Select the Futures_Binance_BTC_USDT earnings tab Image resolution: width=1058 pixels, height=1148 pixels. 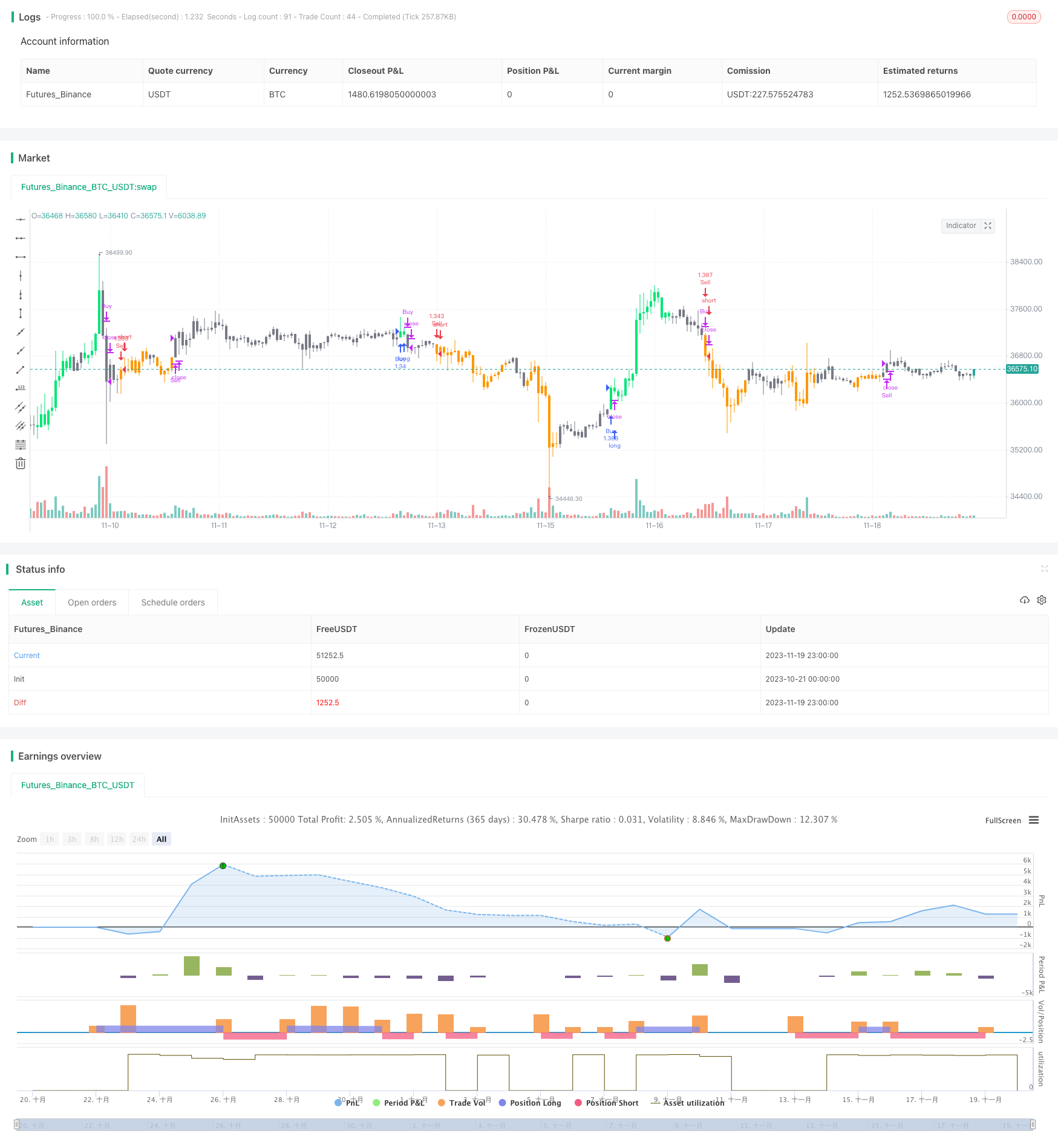click(77, 785)
